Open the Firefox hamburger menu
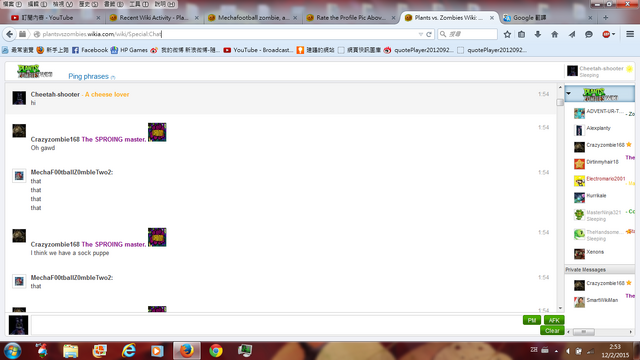The width and height of the screenshot is (640, 360). pyautogui.click(x=630, y=34)
